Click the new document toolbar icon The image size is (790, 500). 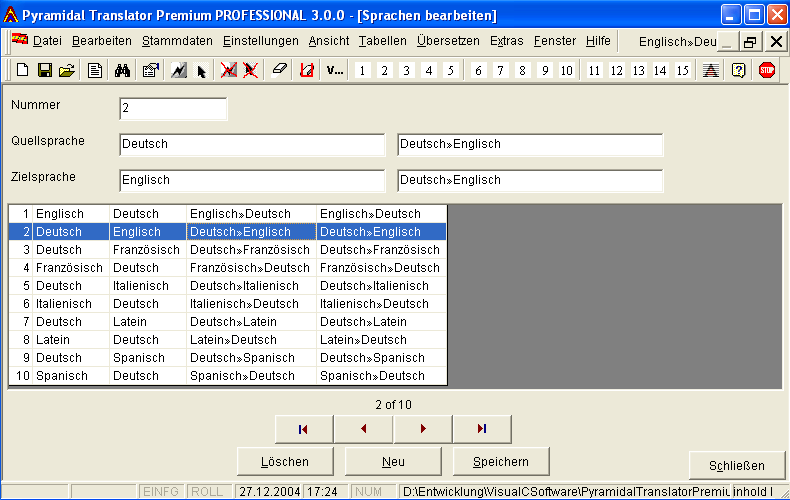tap(22, 71)
